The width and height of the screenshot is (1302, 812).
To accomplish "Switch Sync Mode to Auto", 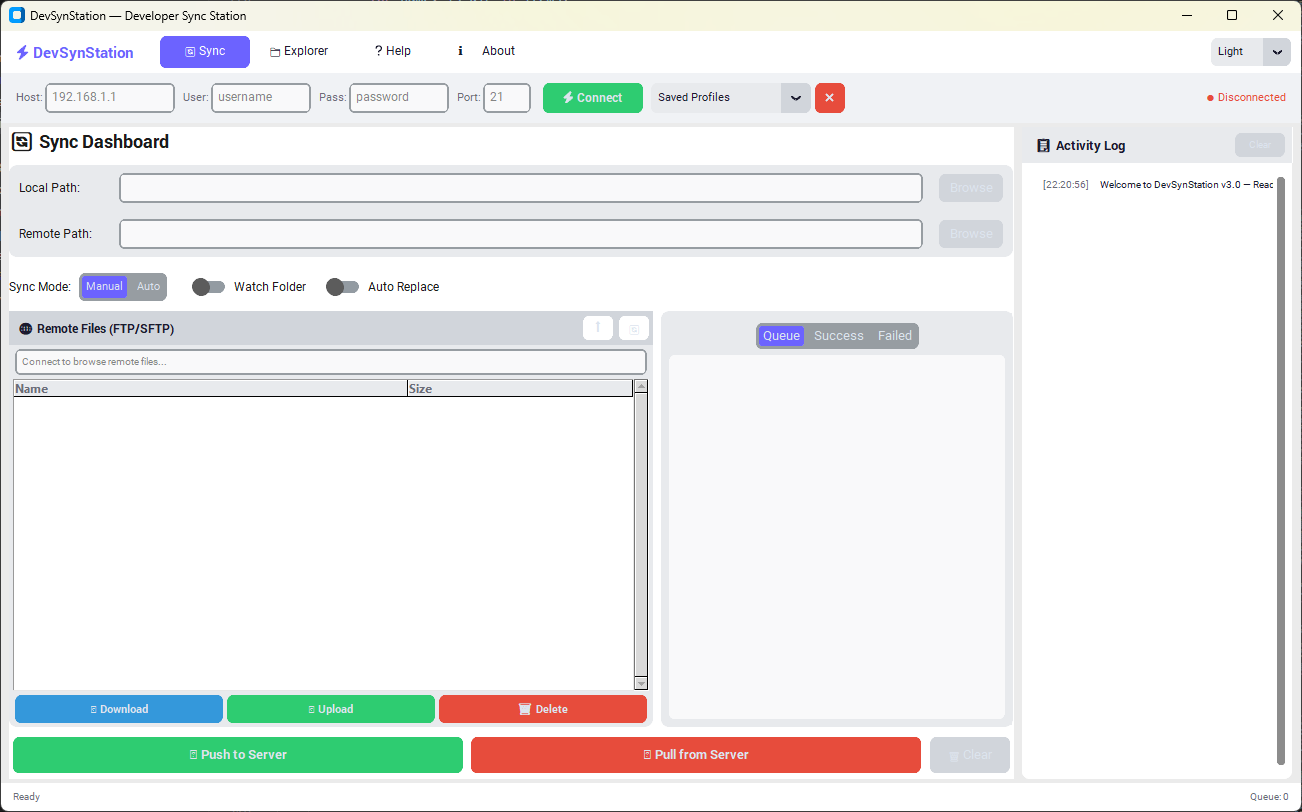I will (148, 286).
